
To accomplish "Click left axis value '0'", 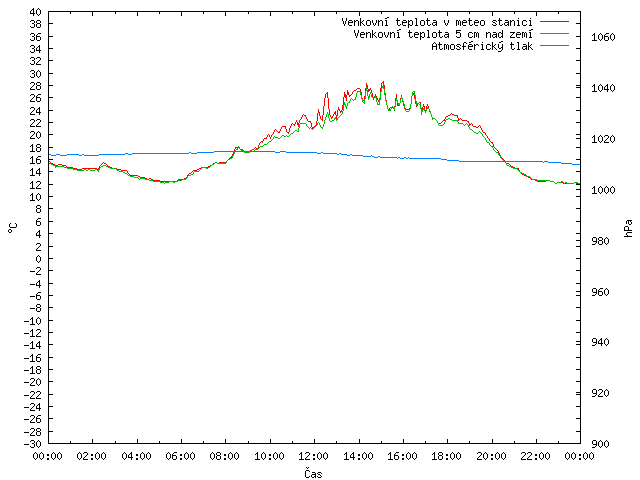I will click(x=38, y=259).
